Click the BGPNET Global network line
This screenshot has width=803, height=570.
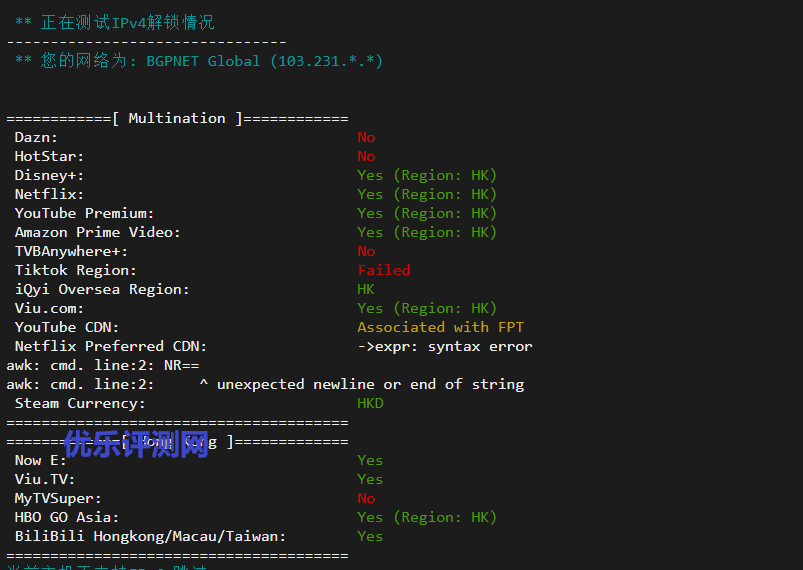[x=199, y=61]
